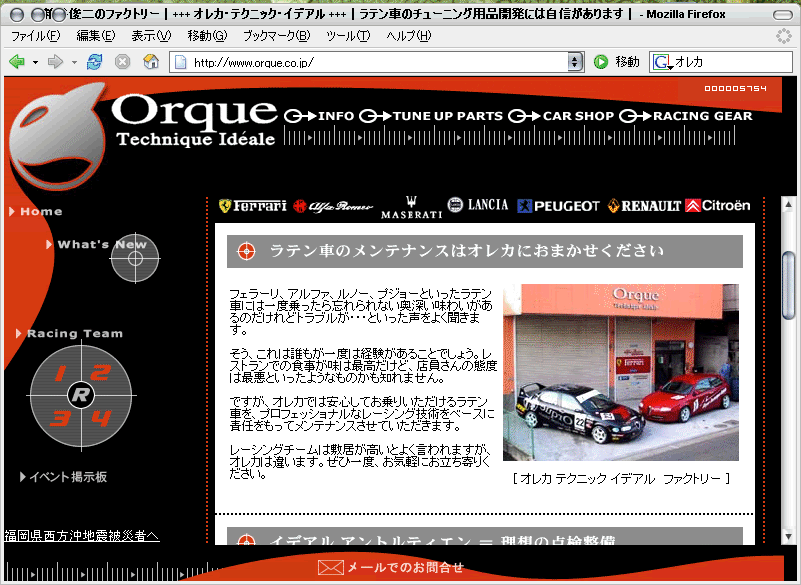Click the ラテン車のメンテナンス section heading

click(x=485, y=251)
